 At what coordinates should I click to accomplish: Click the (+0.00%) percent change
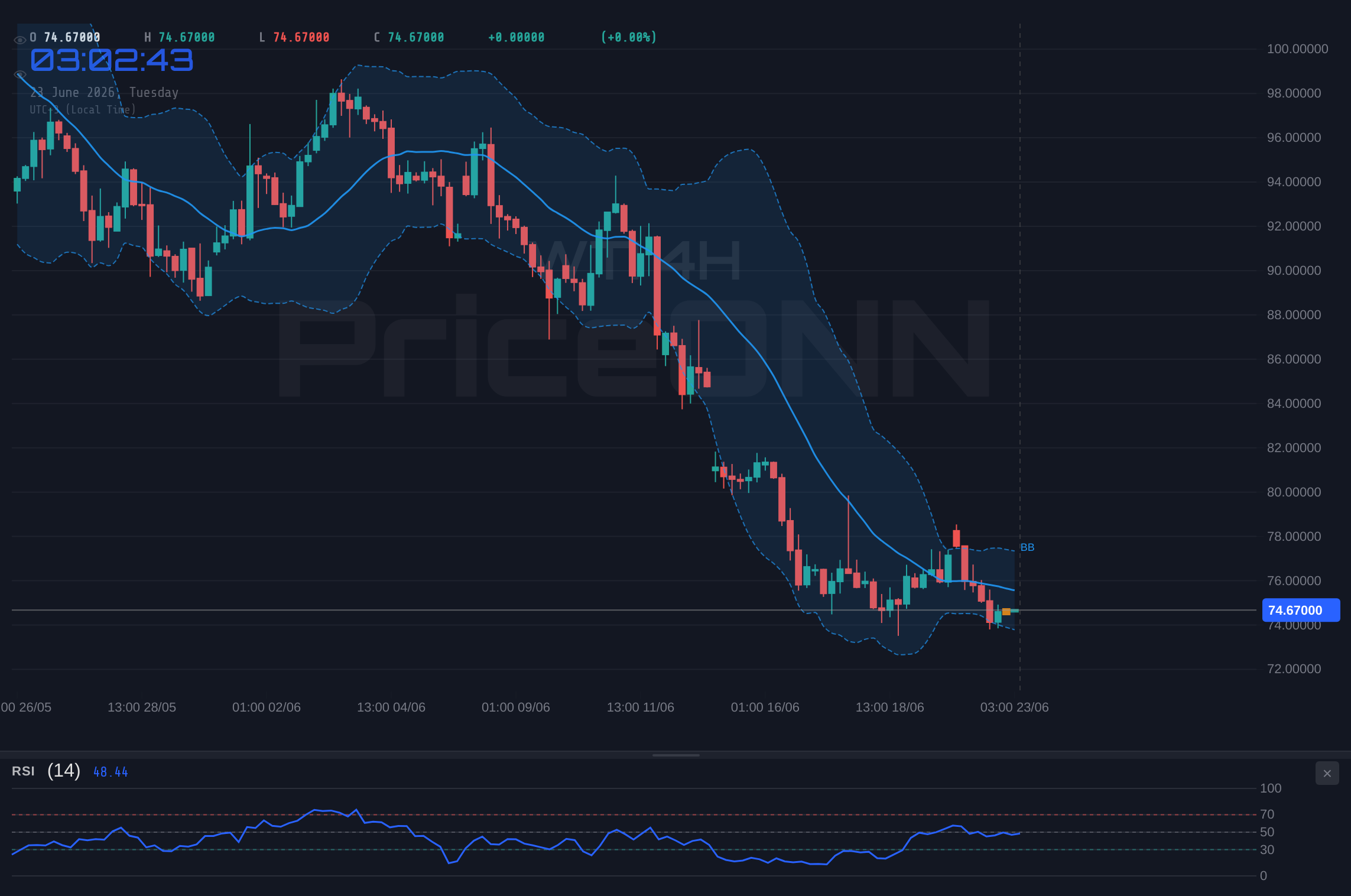pyautogui.click(x=629, y=37)
